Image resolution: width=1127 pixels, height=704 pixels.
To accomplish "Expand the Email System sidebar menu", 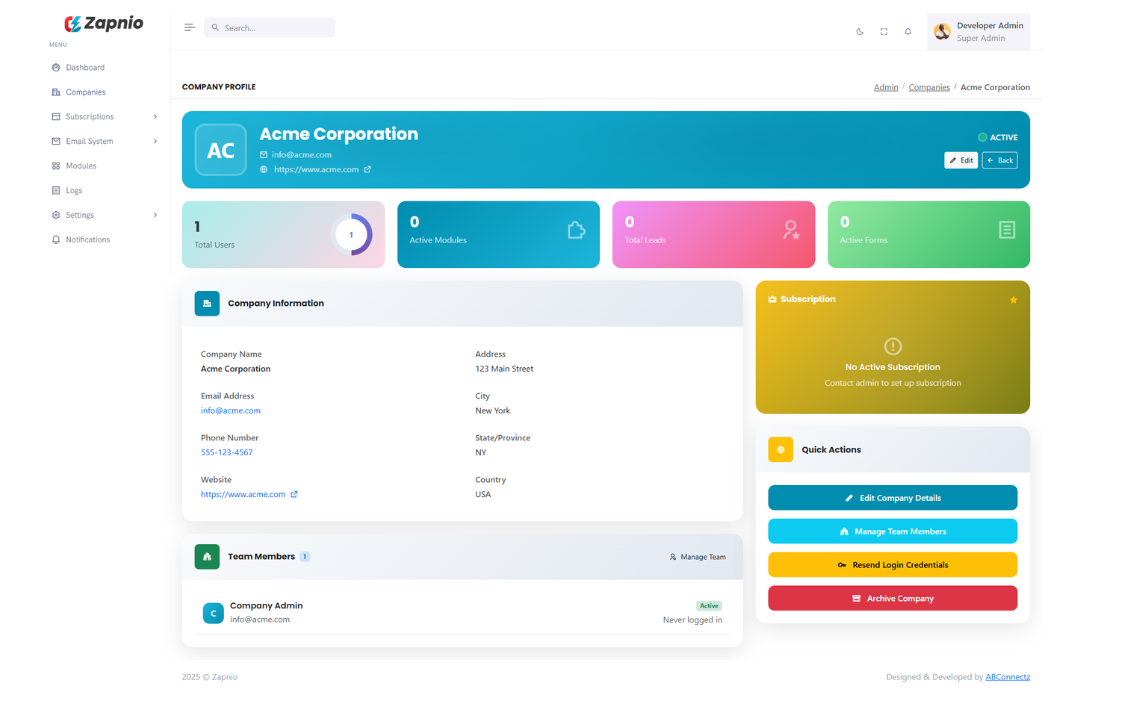I will pyautogui.click(x=104, y=141).
